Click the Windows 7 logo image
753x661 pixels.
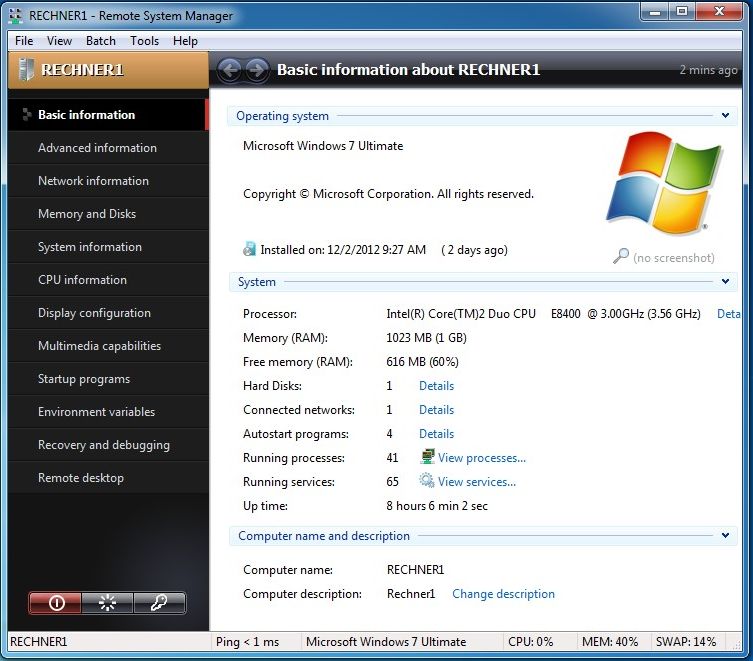664,183
